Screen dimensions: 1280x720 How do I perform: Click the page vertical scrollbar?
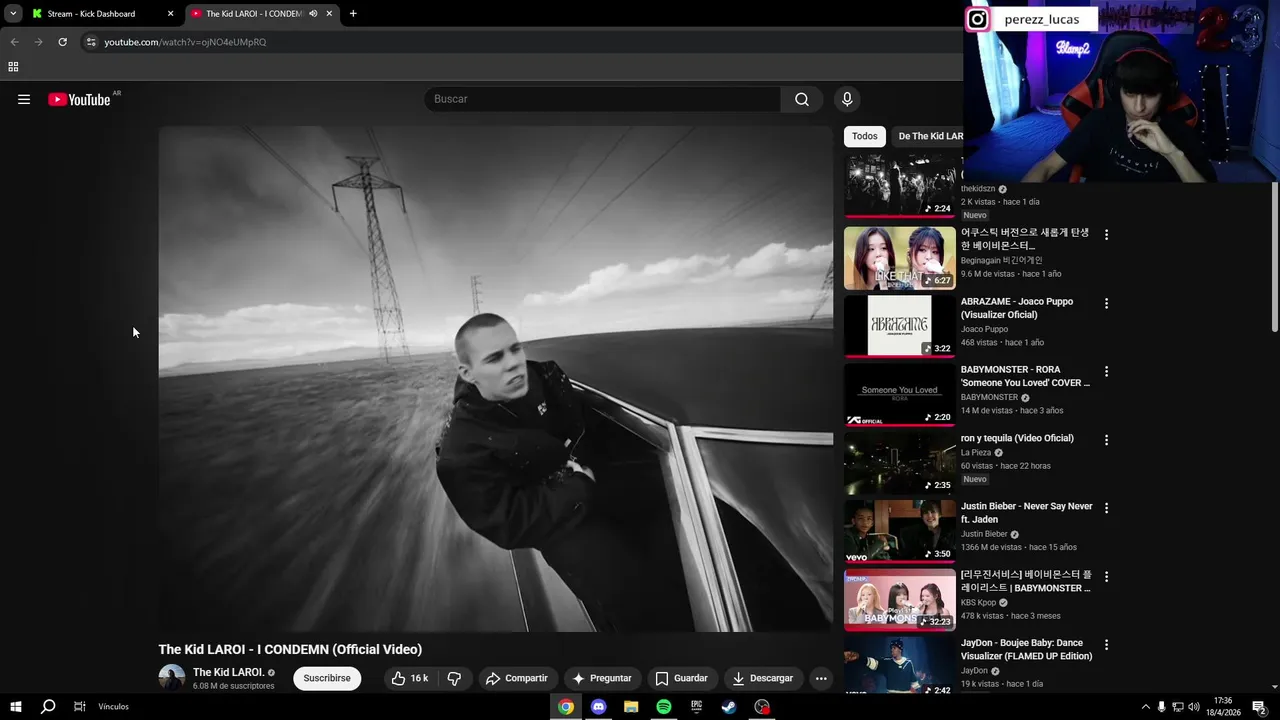tap(1274, 255)
